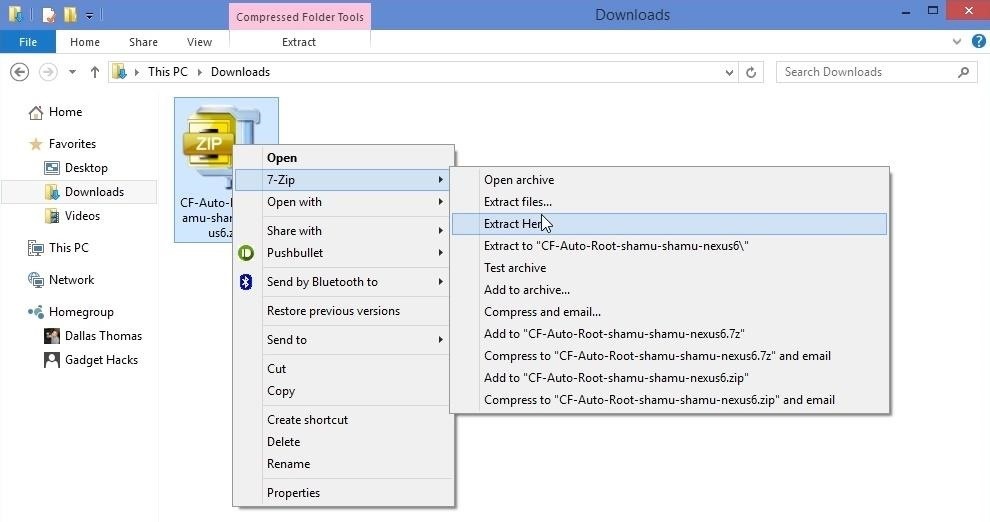Expand the Send by Bluetooth to arrow

tap(441, 282)
